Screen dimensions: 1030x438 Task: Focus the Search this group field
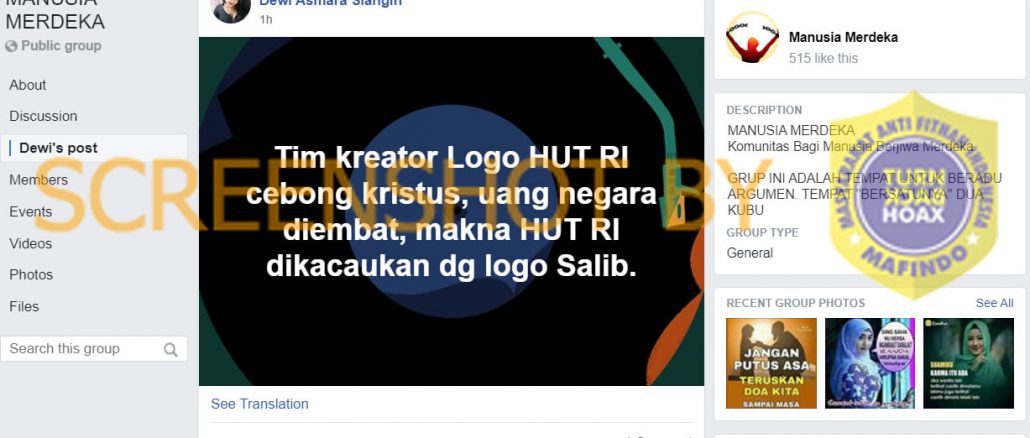click(94, 349)
